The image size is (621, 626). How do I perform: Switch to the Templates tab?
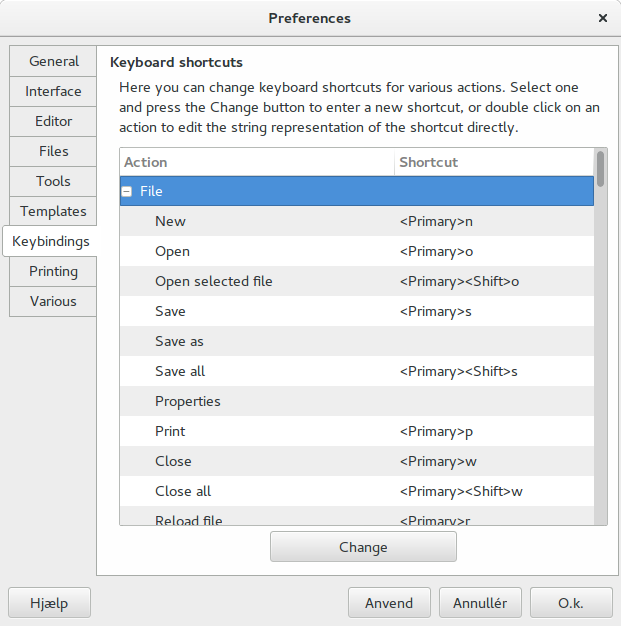click(53, 211)
